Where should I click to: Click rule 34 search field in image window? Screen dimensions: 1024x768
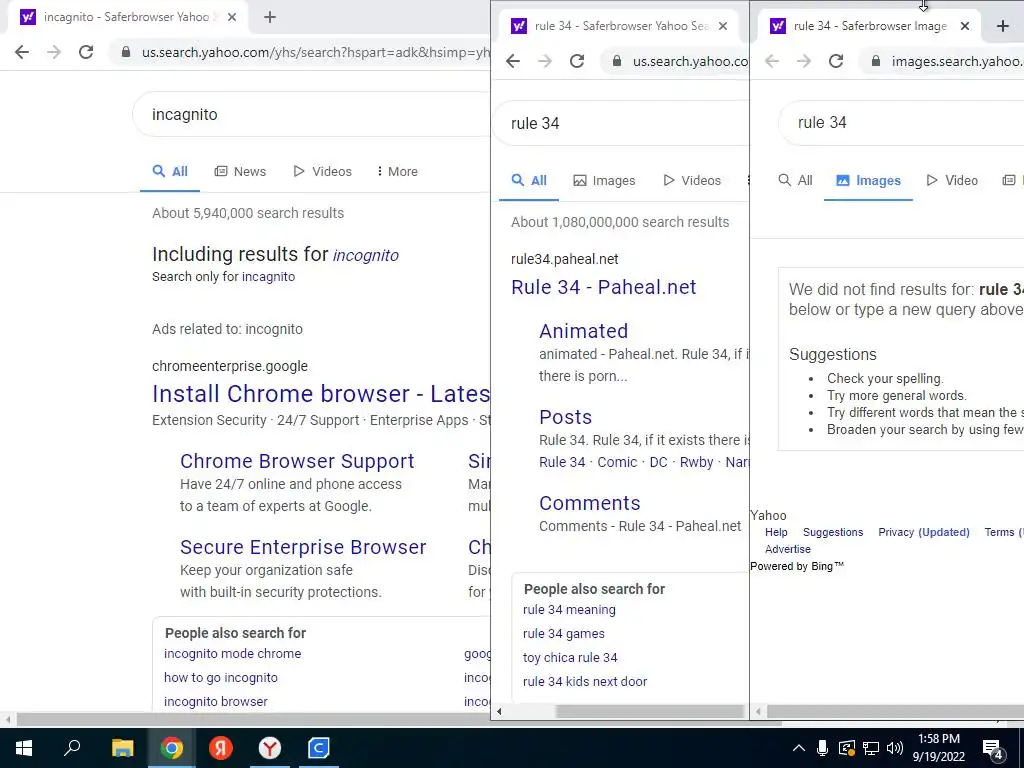pyautogui.click(x=901, y=123)
